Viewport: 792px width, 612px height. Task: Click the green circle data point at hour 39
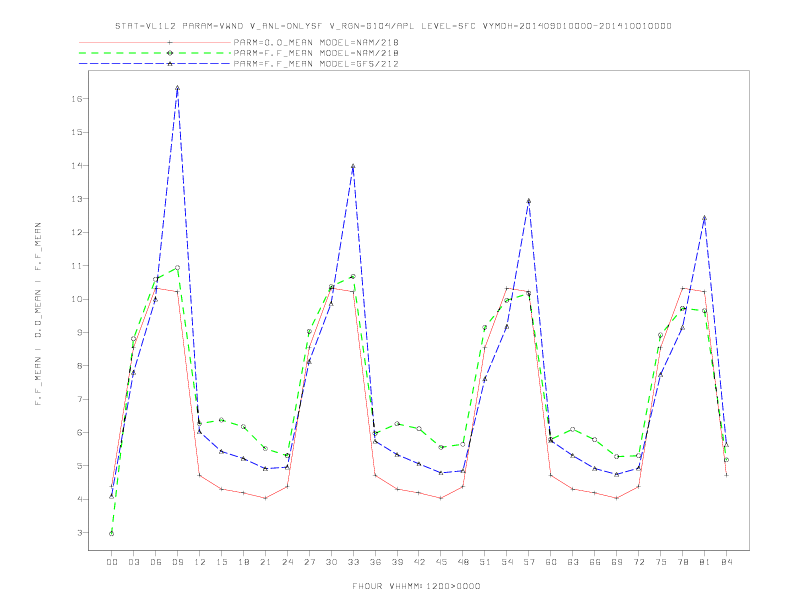pos(397,424)
